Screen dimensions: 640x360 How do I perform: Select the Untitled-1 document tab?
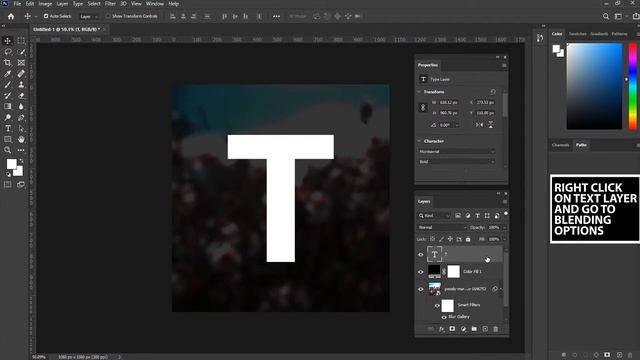point(67,29)
